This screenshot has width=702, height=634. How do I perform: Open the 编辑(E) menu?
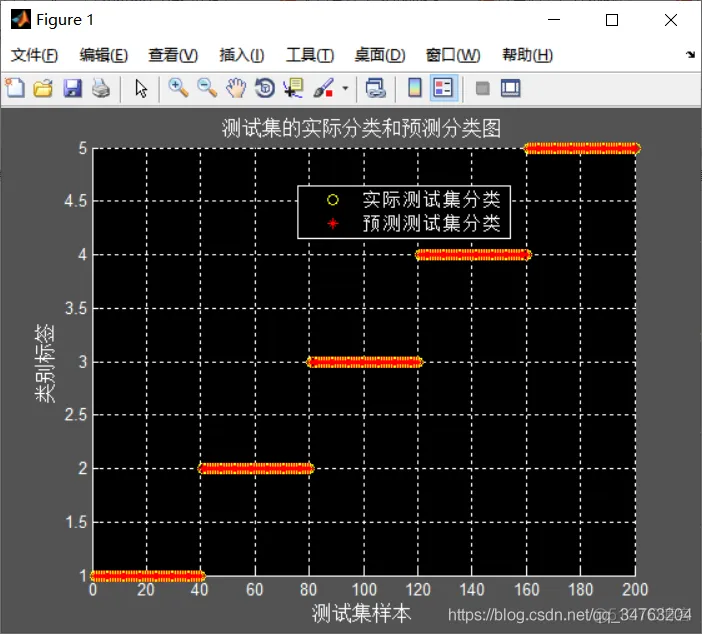[103, 55]
